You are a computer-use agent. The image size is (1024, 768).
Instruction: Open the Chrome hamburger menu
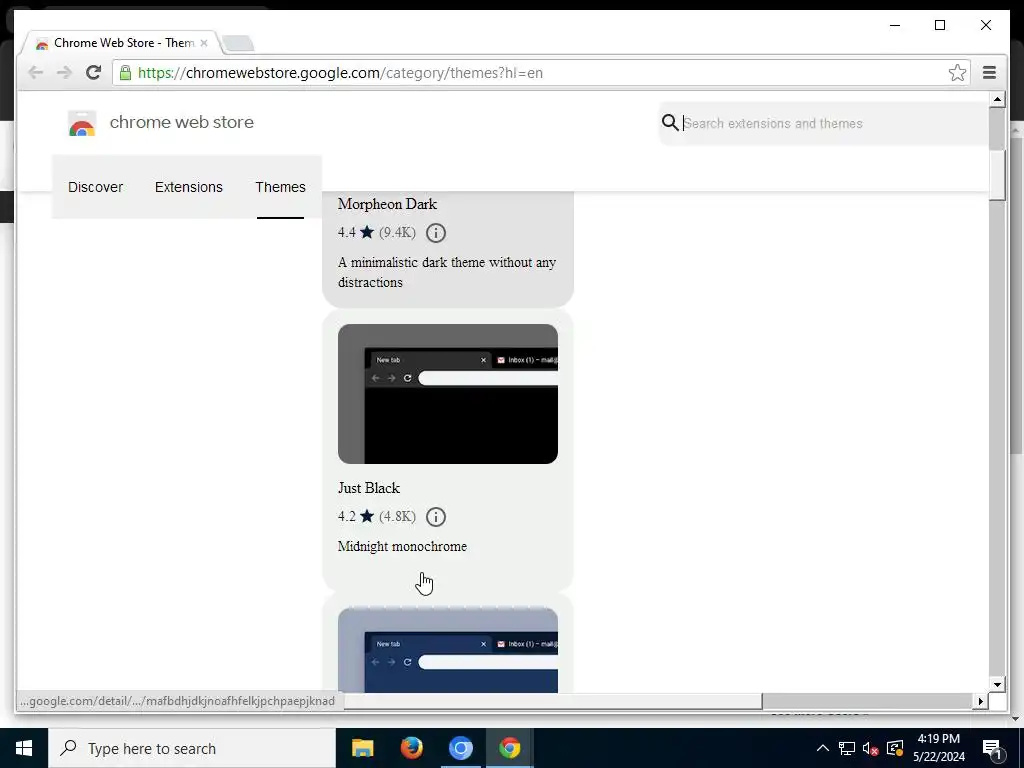(x=989, y=72)
